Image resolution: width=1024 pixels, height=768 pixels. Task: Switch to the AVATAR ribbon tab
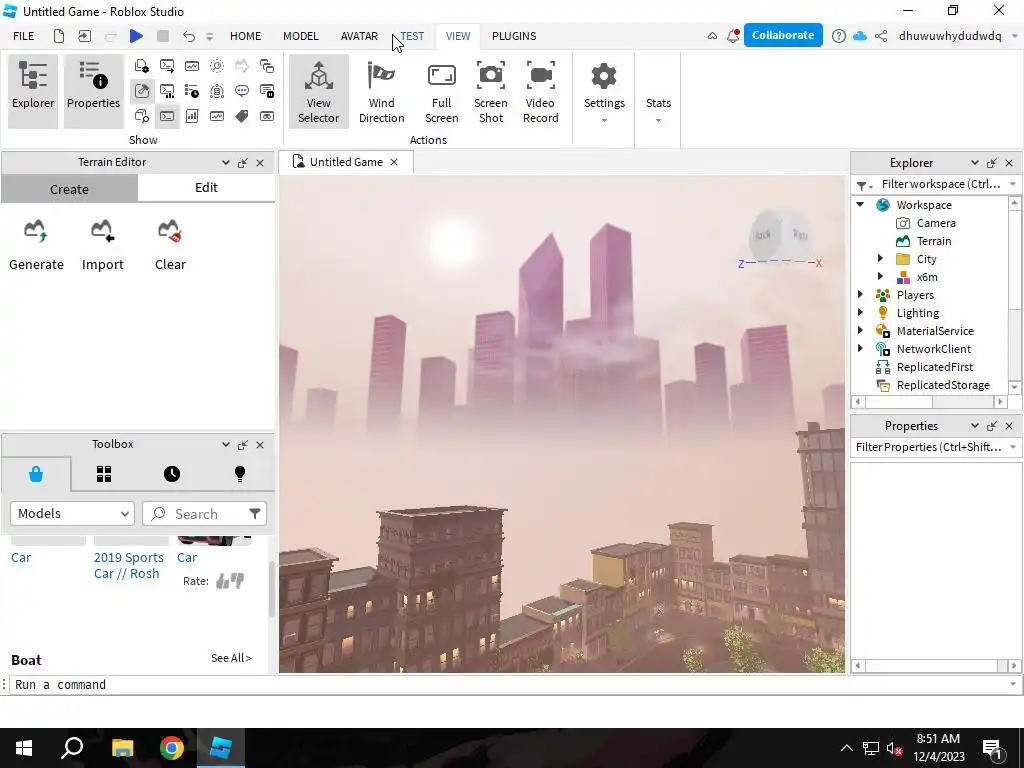point(359,36)
